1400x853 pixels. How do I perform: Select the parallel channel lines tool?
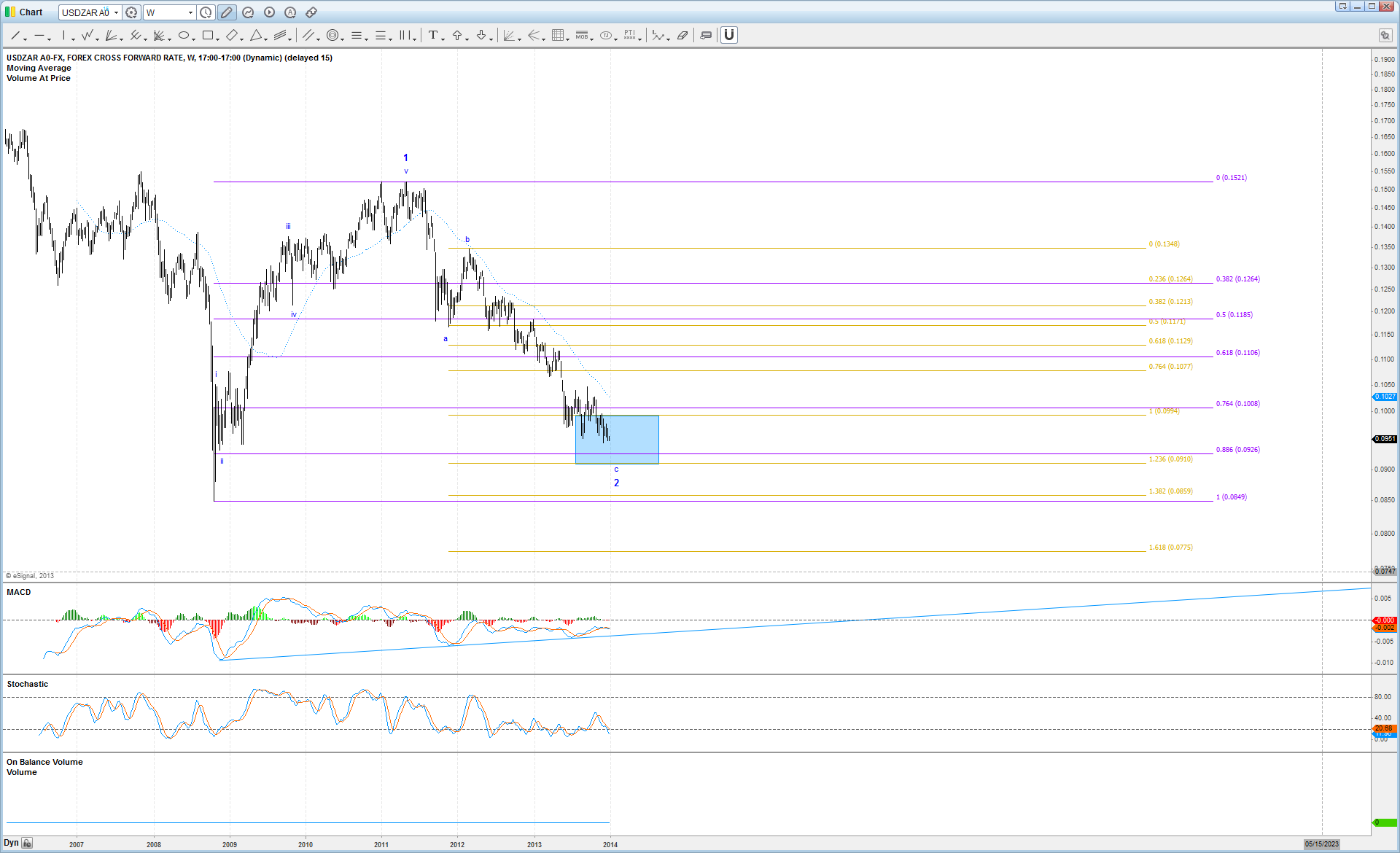pos(308,35)
